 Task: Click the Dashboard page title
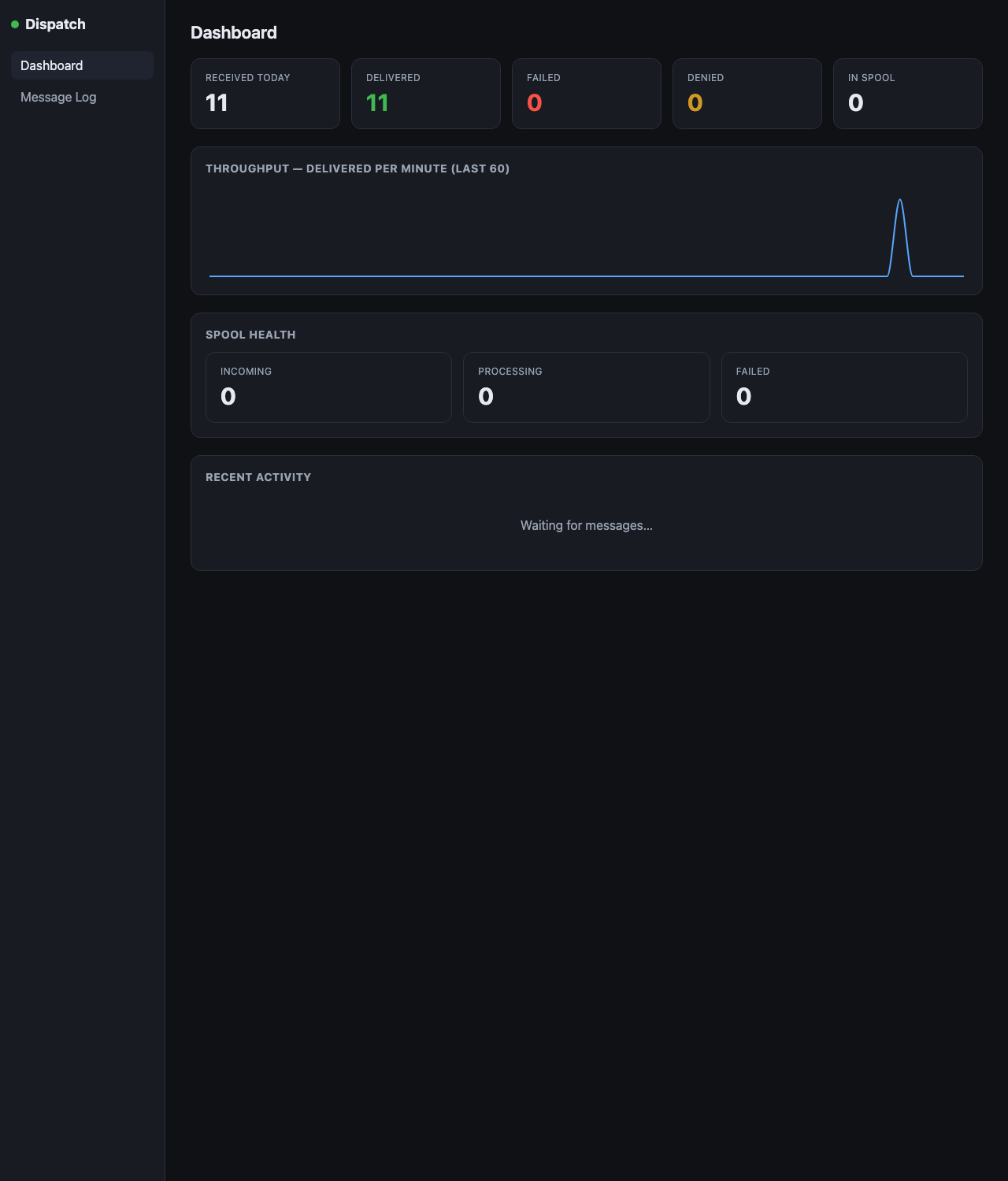pos(234,32)
